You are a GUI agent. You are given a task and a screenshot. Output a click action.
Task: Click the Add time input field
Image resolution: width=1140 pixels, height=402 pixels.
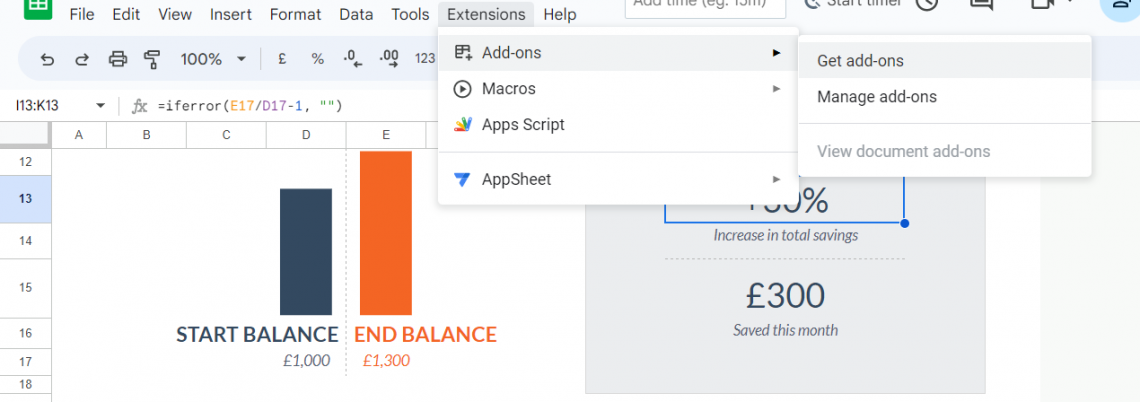[704, 7]
